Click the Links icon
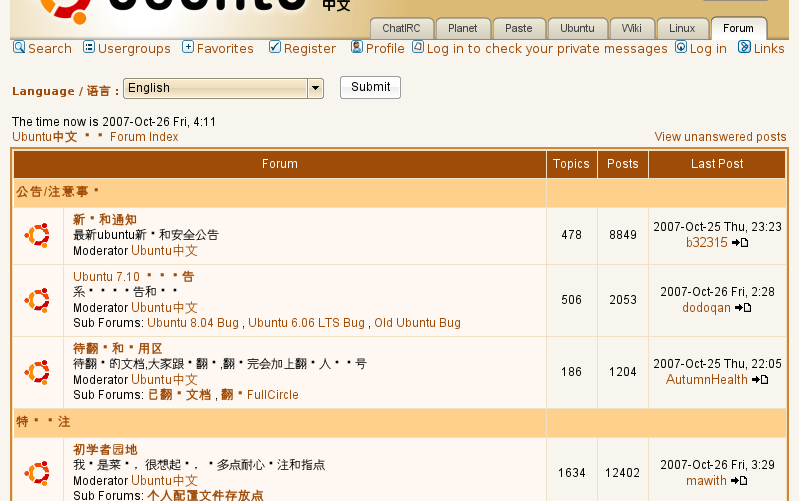 744,47
